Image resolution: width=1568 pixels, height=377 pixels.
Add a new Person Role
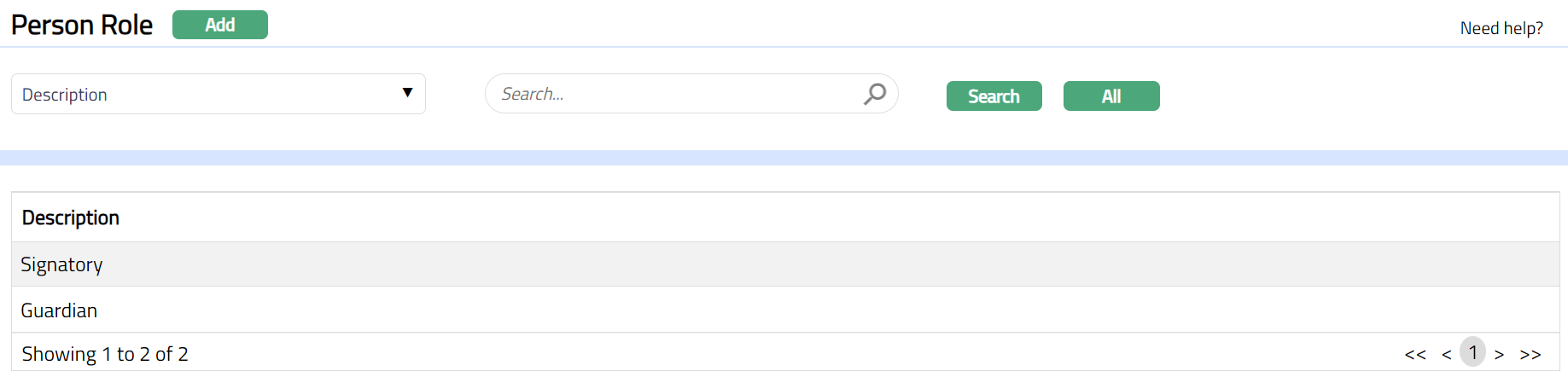pyautogui.click(x=219, y=25)
